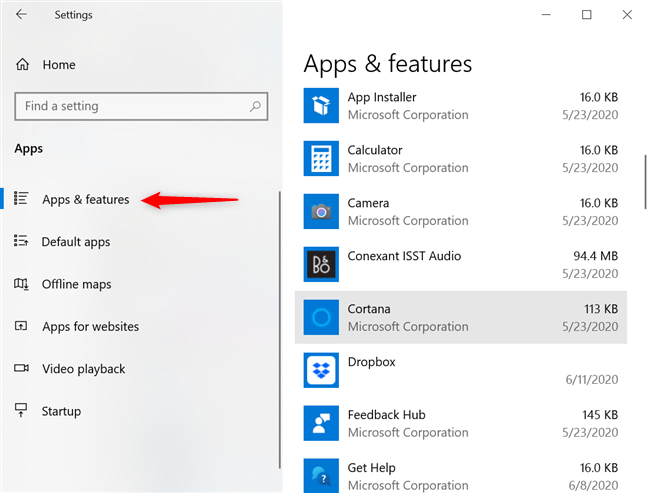Image resolution: width=648 pixels, height=493 pixels.
Task: Open Default apps section
Action: pos(75,242)
